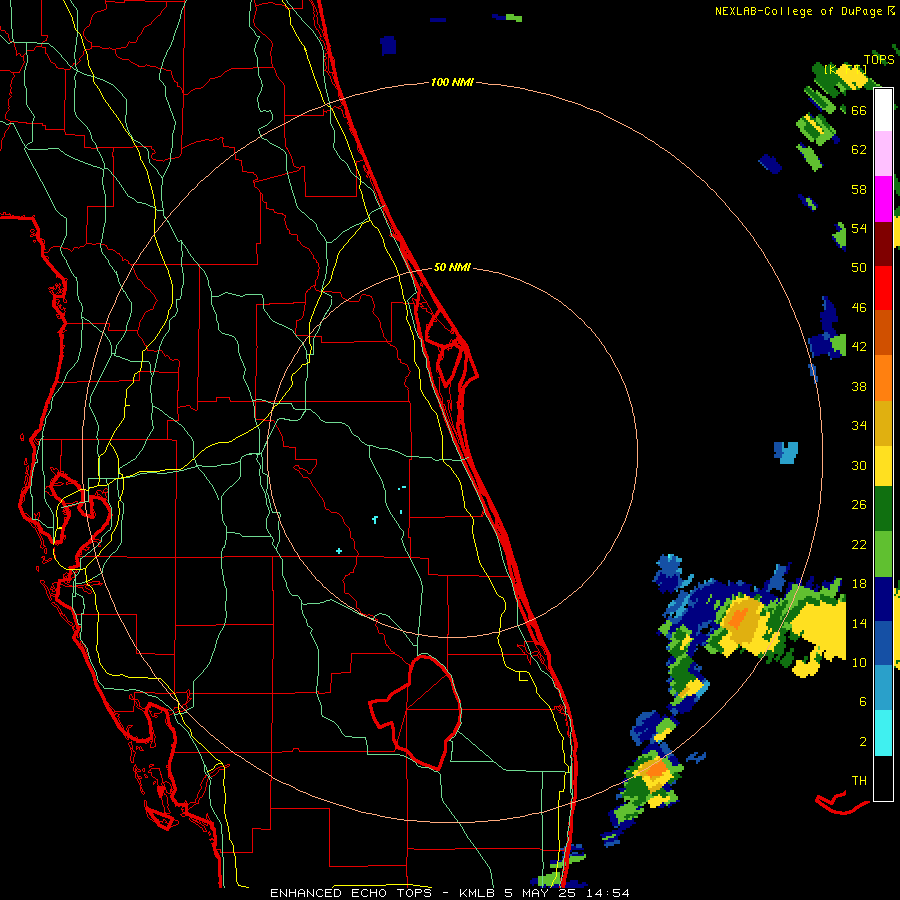Click legend value 54
Screen dimensions: 900x900
point(859,228)
